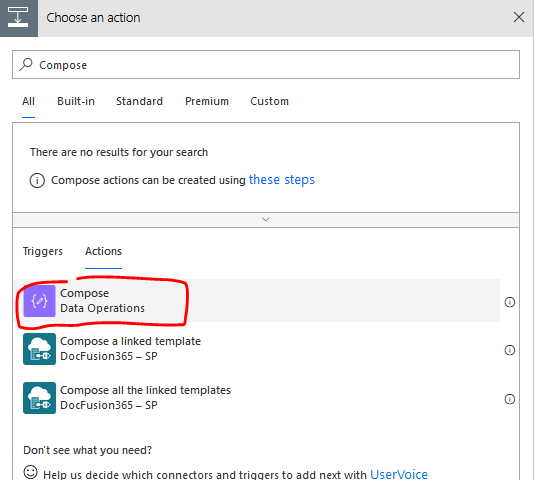Viewport: 534px width, 480px height.
Task: Follow the "these steps" link
Action: [282, 180]
